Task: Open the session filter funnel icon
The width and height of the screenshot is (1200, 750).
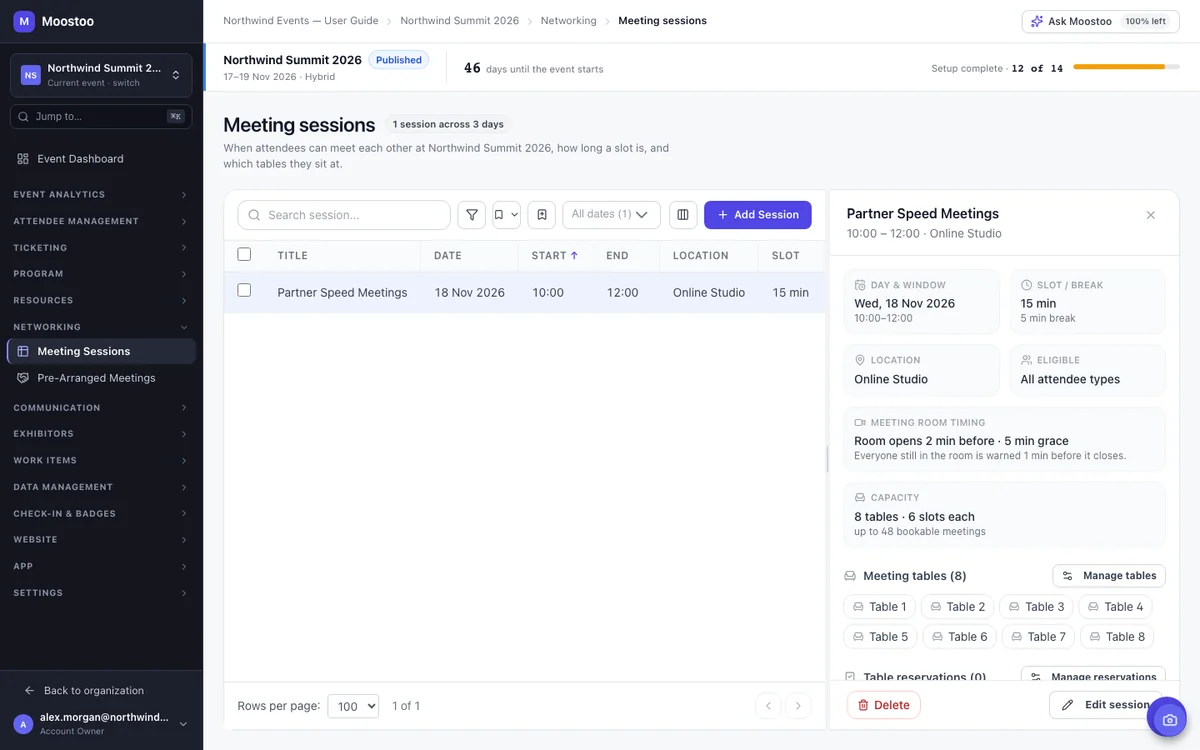Action: pyautogui.click(x=472, y=215)
